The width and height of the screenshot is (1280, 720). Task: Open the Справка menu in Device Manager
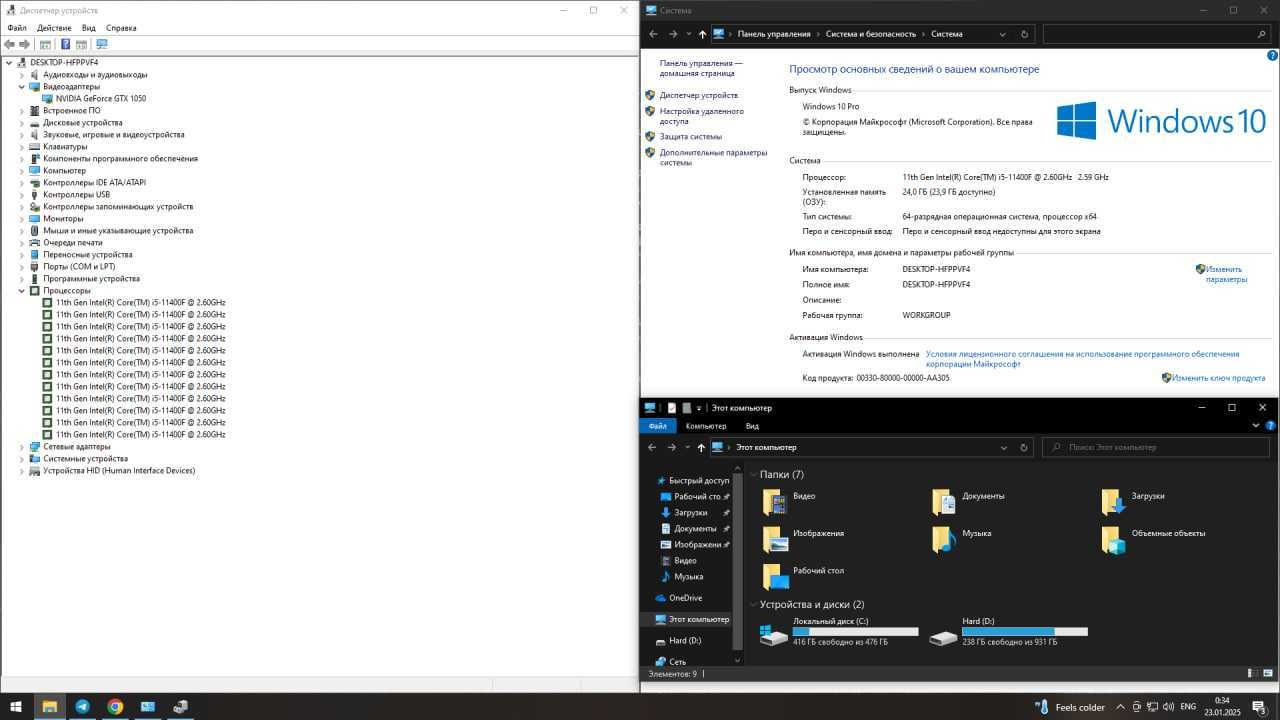(121, 28)
